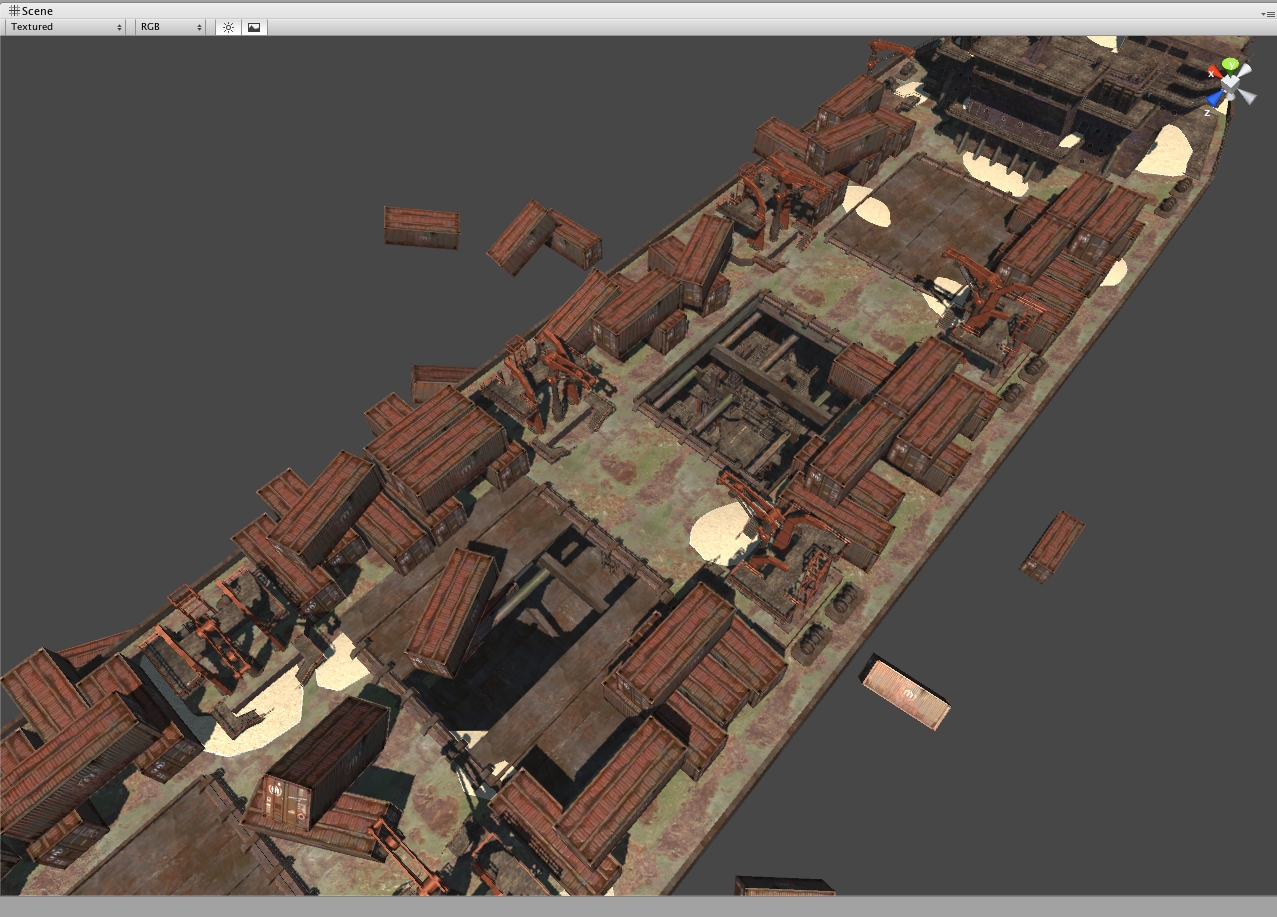
Task: Click the red X axis gizmo cone
Action: point(1214,73)
